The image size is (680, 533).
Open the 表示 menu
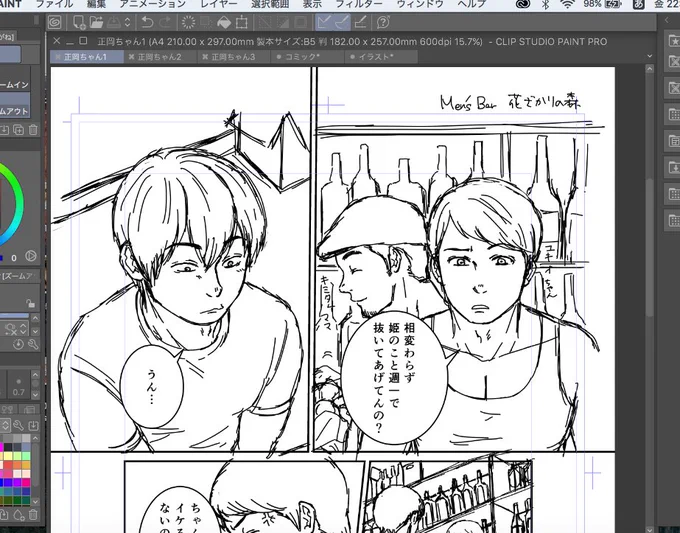pos(312,4)
